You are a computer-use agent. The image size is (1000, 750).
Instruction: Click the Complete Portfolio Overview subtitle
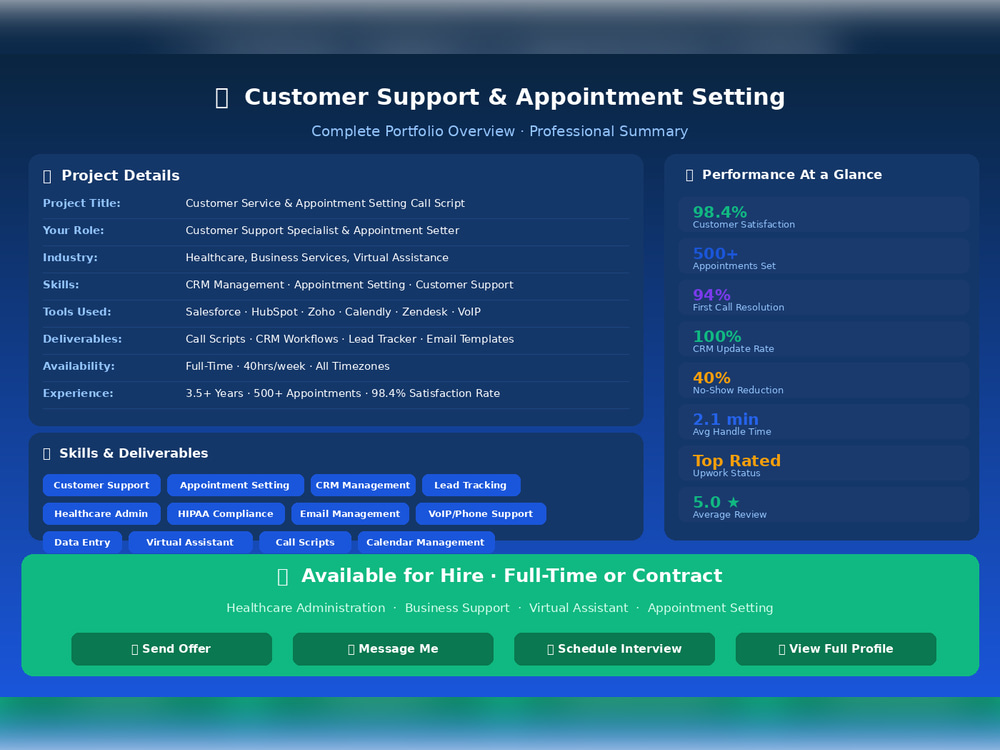tap(499, 131)
